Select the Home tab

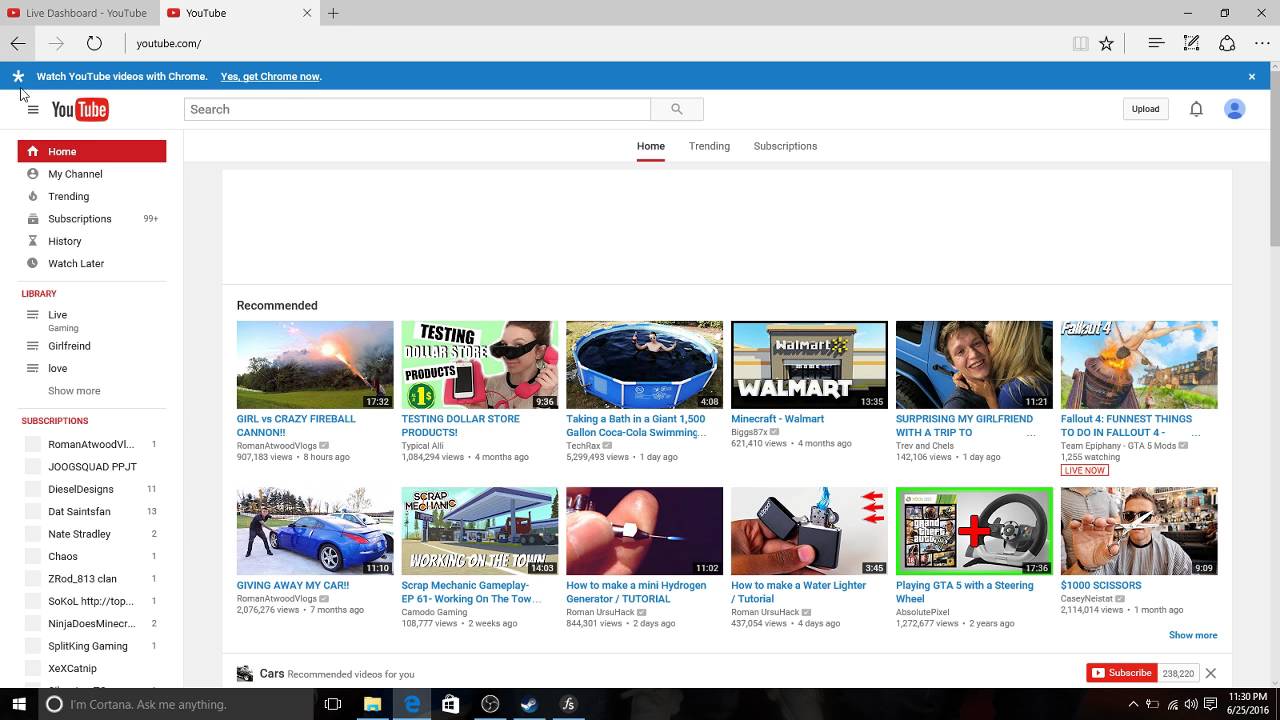(651, 146)
